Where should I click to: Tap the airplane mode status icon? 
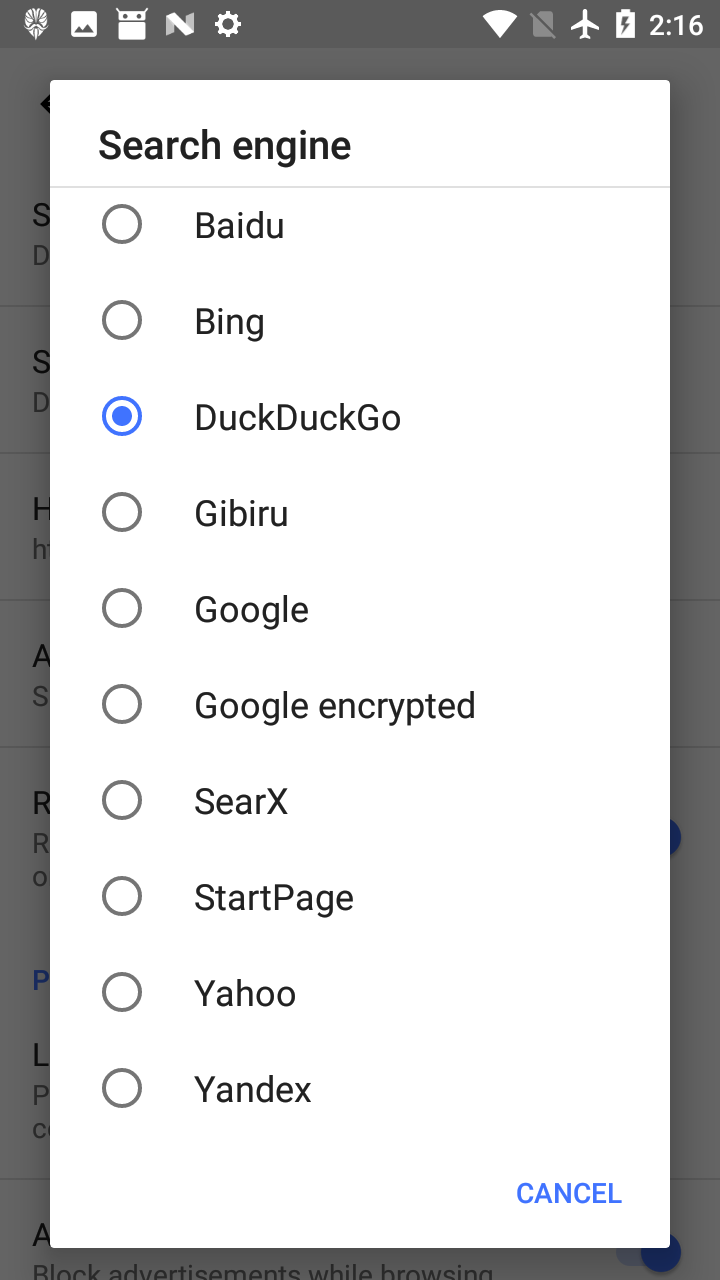click(585, 24)
